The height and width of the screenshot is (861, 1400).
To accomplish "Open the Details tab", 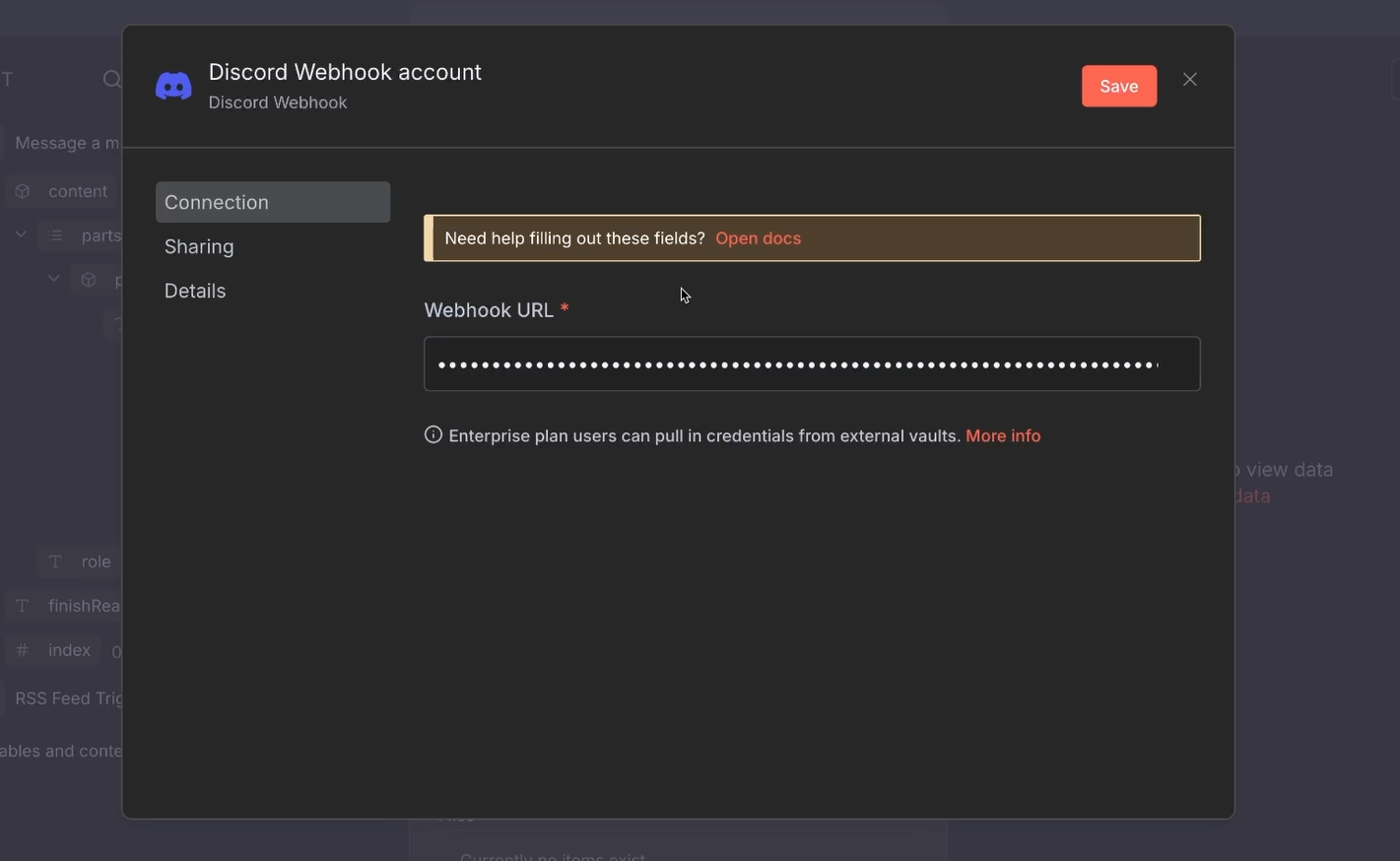I will click(194, 290).
